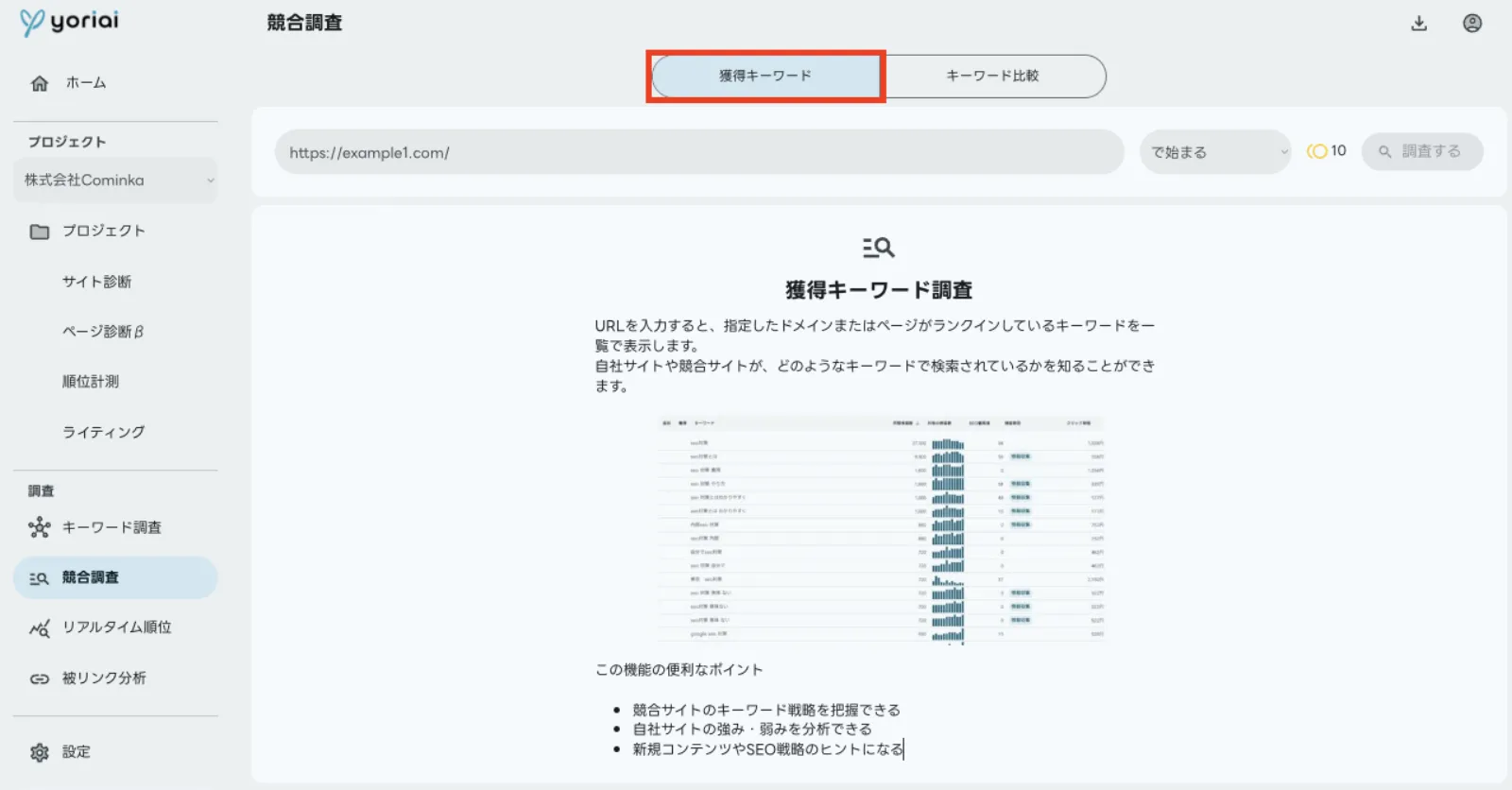Image resolution: width=1512 pixels, height=790 pixels.
Task: Click the download icon in header
Action: click(x=1418, y=24)
